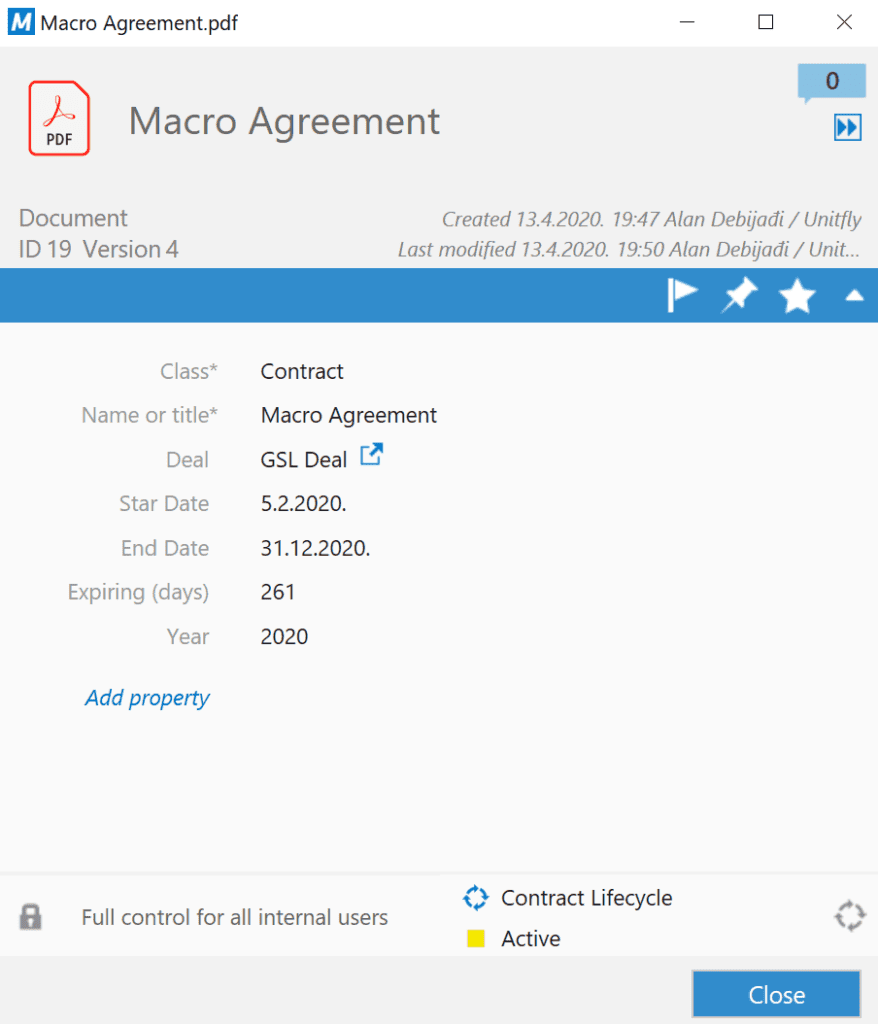The width and height of the screenshot is (878, 1024).
Task: Click the permissions padlock icon
Action: (31, 916)
